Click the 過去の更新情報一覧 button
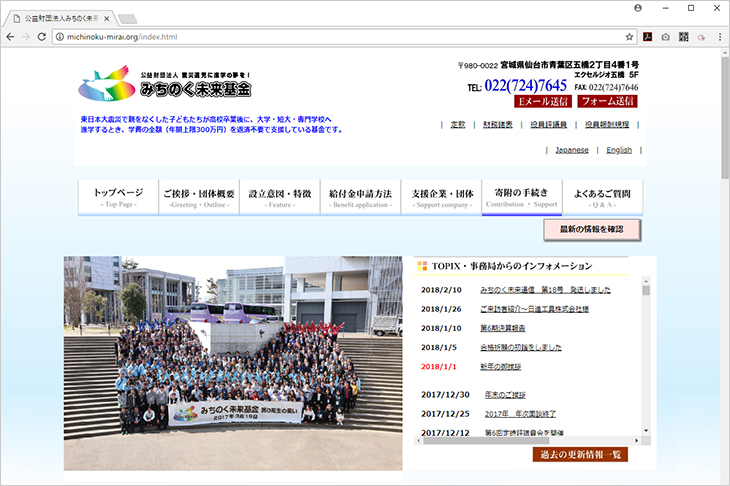Screen dimensions: 730x486 click(579, 455)
